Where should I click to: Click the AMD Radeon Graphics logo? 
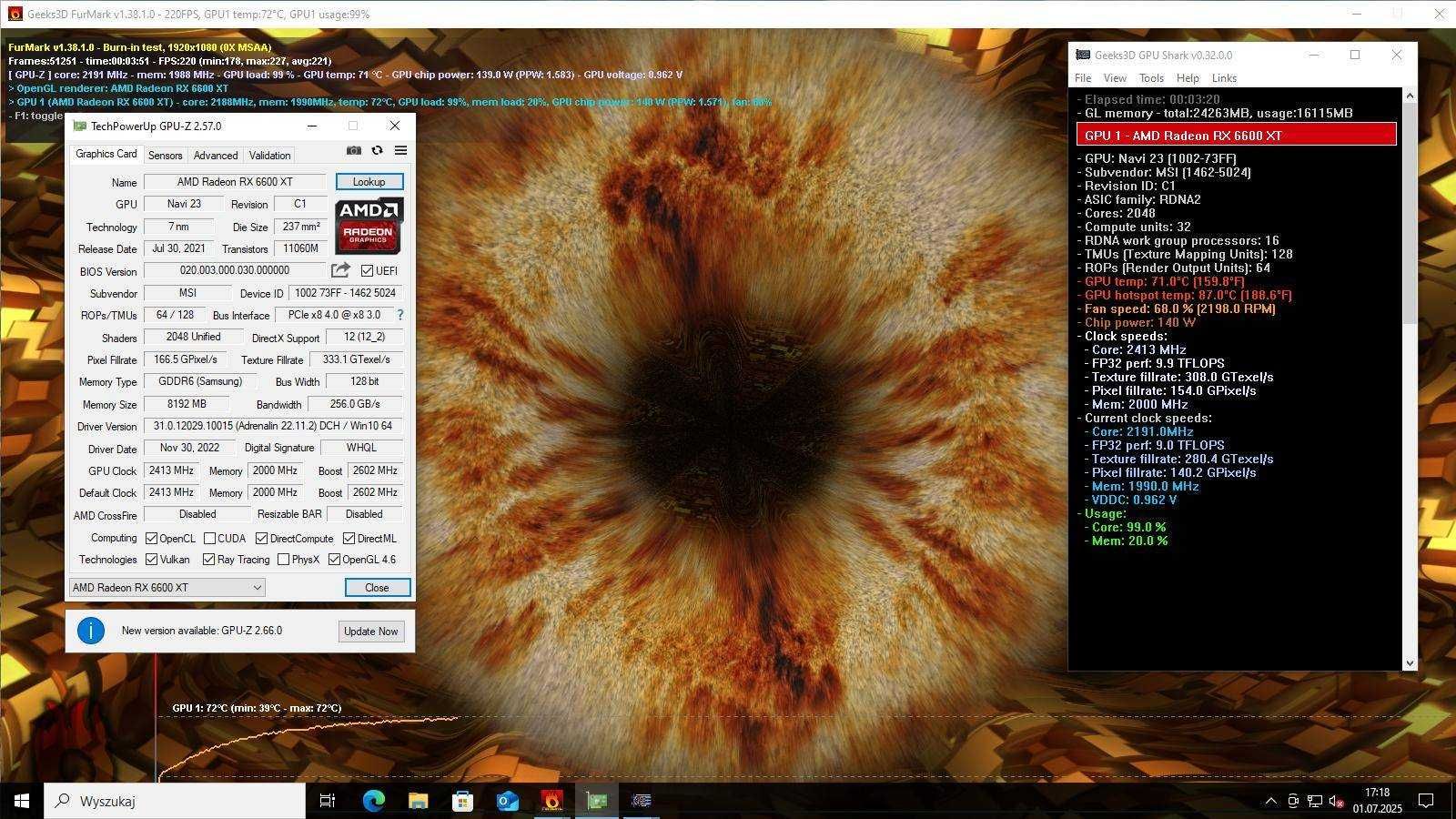[x=369, y=227]
